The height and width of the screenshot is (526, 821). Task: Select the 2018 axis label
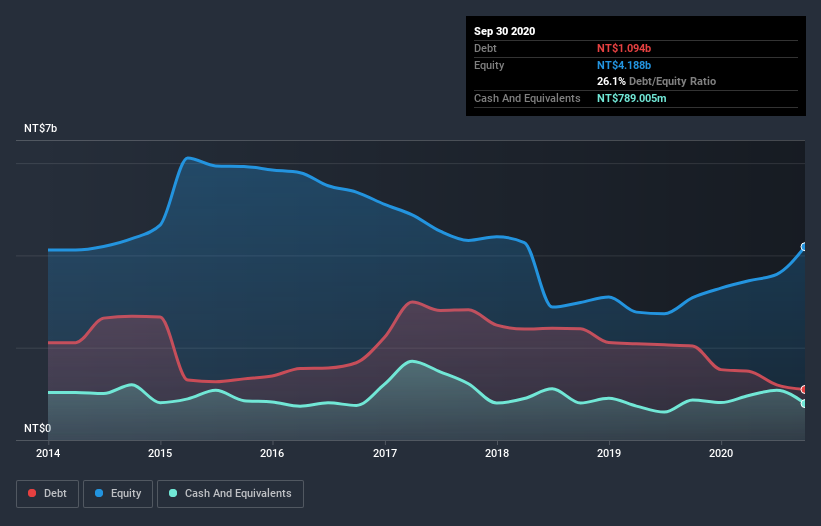497,453
